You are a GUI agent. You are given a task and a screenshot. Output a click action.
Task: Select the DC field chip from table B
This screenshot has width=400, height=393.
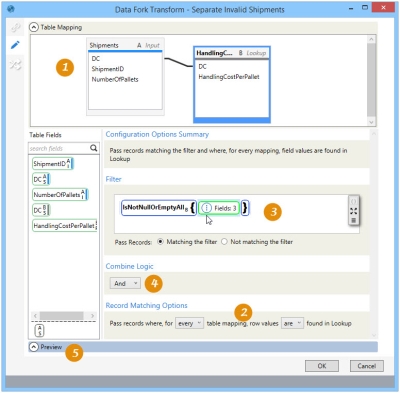point(41,210)
